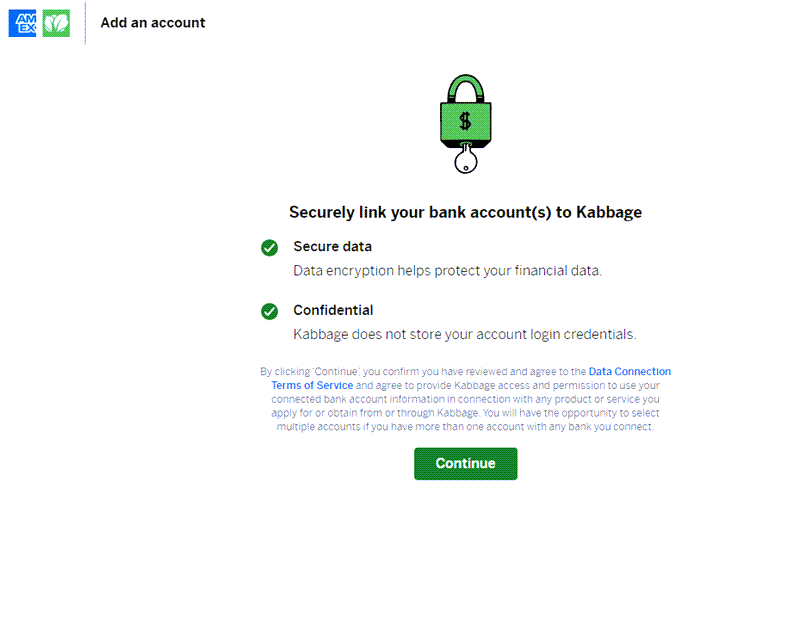Click the Secure data heading
This screenshot has width=800, height=636.
click(333, 246)
